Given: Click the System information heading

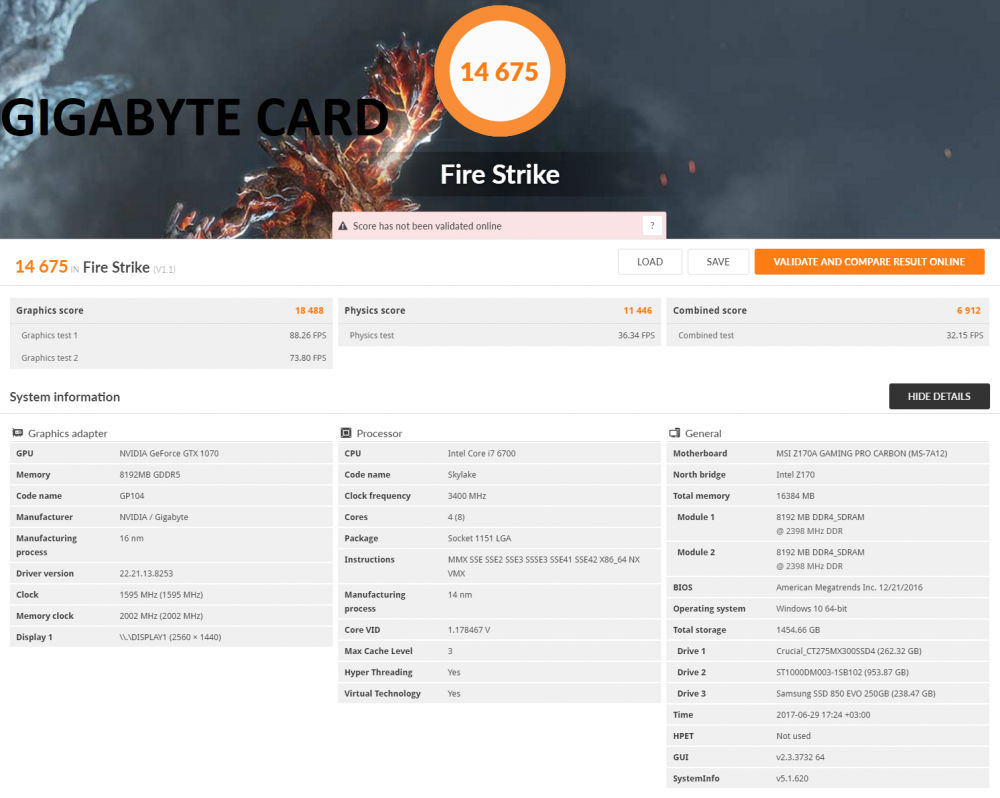Looking at the screenshot, I should [64, 397].
